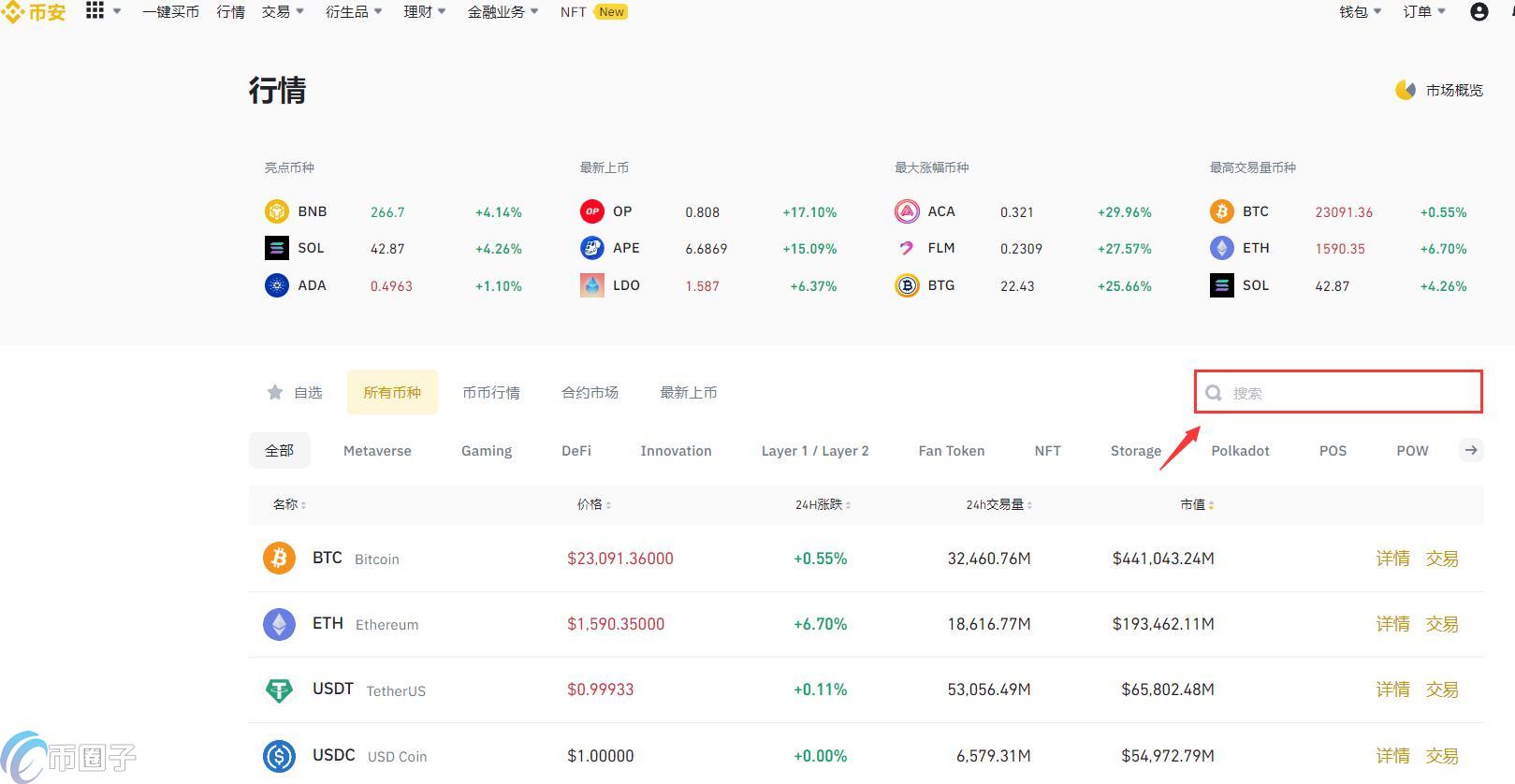This screenshot has width=1515, height=784.
Task: Filter by POS category
Action: (x=1333, y=451)
